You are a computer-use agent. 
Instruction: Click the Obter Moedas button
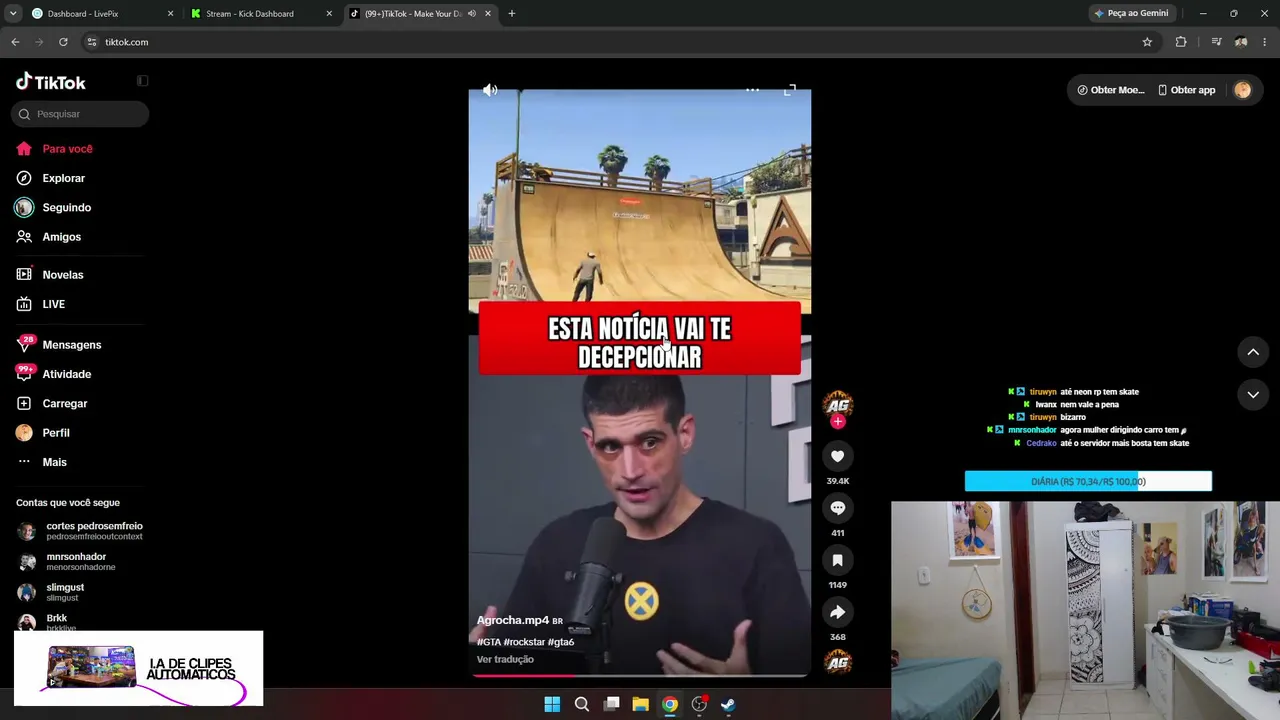tap(1110, 90)
